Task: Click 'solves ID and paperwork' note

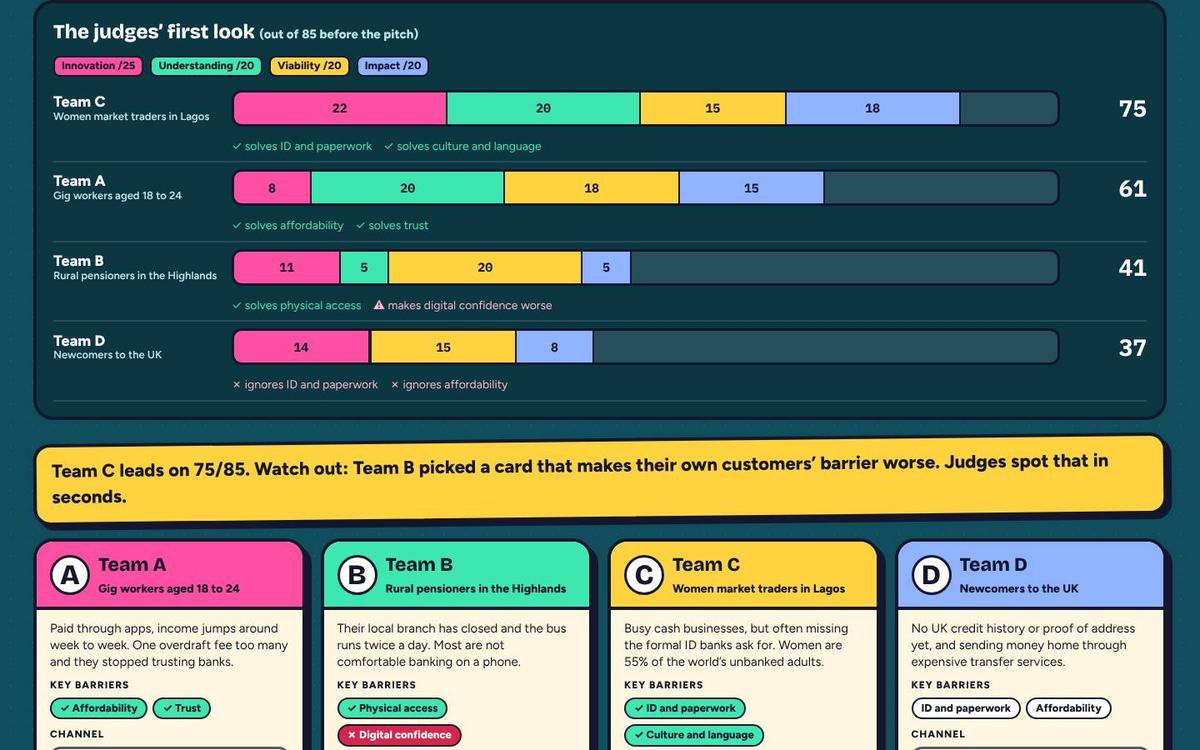Action: tap(302, 146)
